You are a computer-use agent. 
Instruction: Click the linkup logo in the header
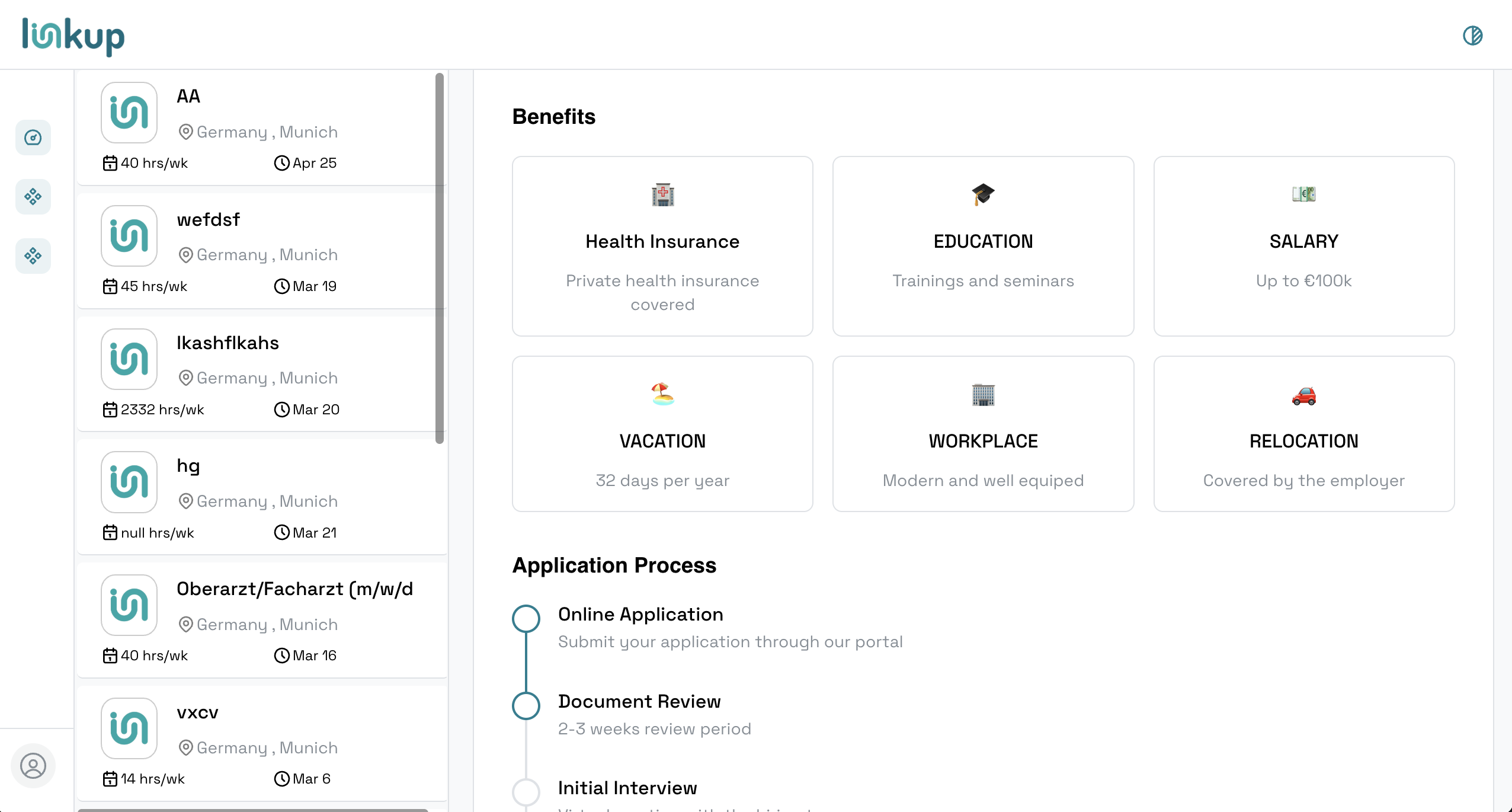[x=72, y=34]
